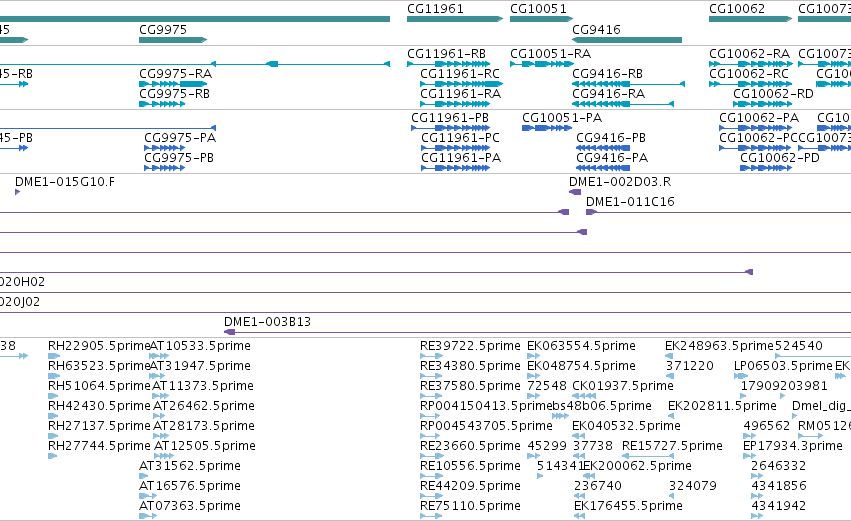Click EST AT10533.5prime label
Viewport: 851px width, 521px height.
pos(200,346)
